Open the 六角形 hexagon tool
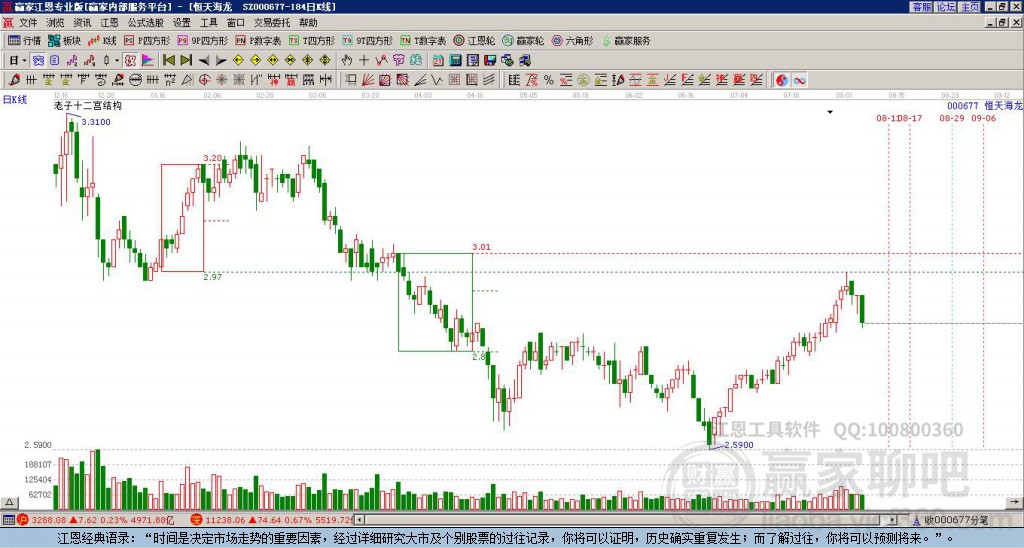This screenshot has width=1024, height=548. click(x=573, y=40)
